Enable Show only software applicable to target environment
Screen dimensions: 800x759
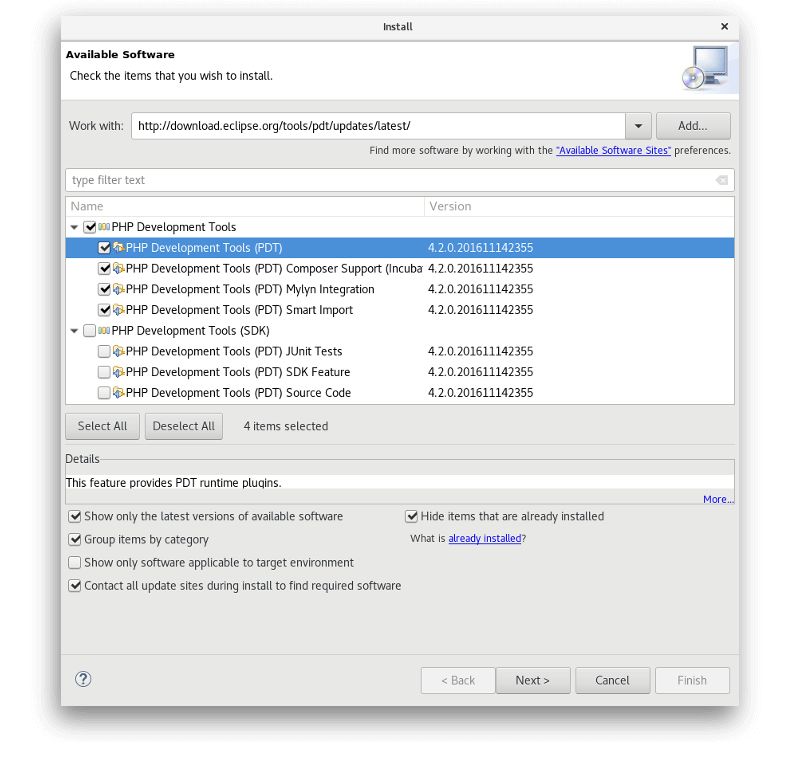tap(74, 562)
